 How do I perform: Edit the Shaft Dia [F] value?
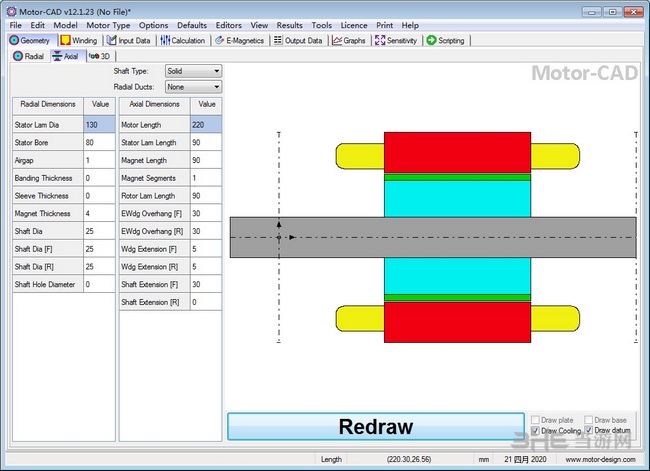[x=99, y=249]
